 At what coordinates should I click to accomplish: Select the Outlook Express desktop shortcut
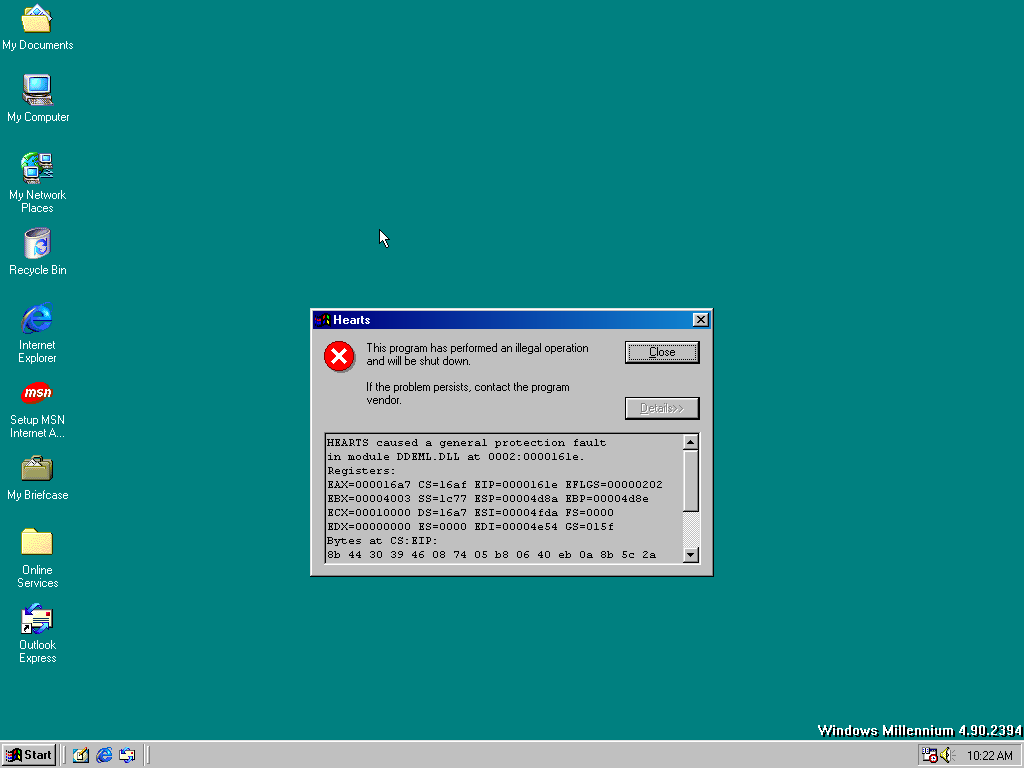point(37,620)
